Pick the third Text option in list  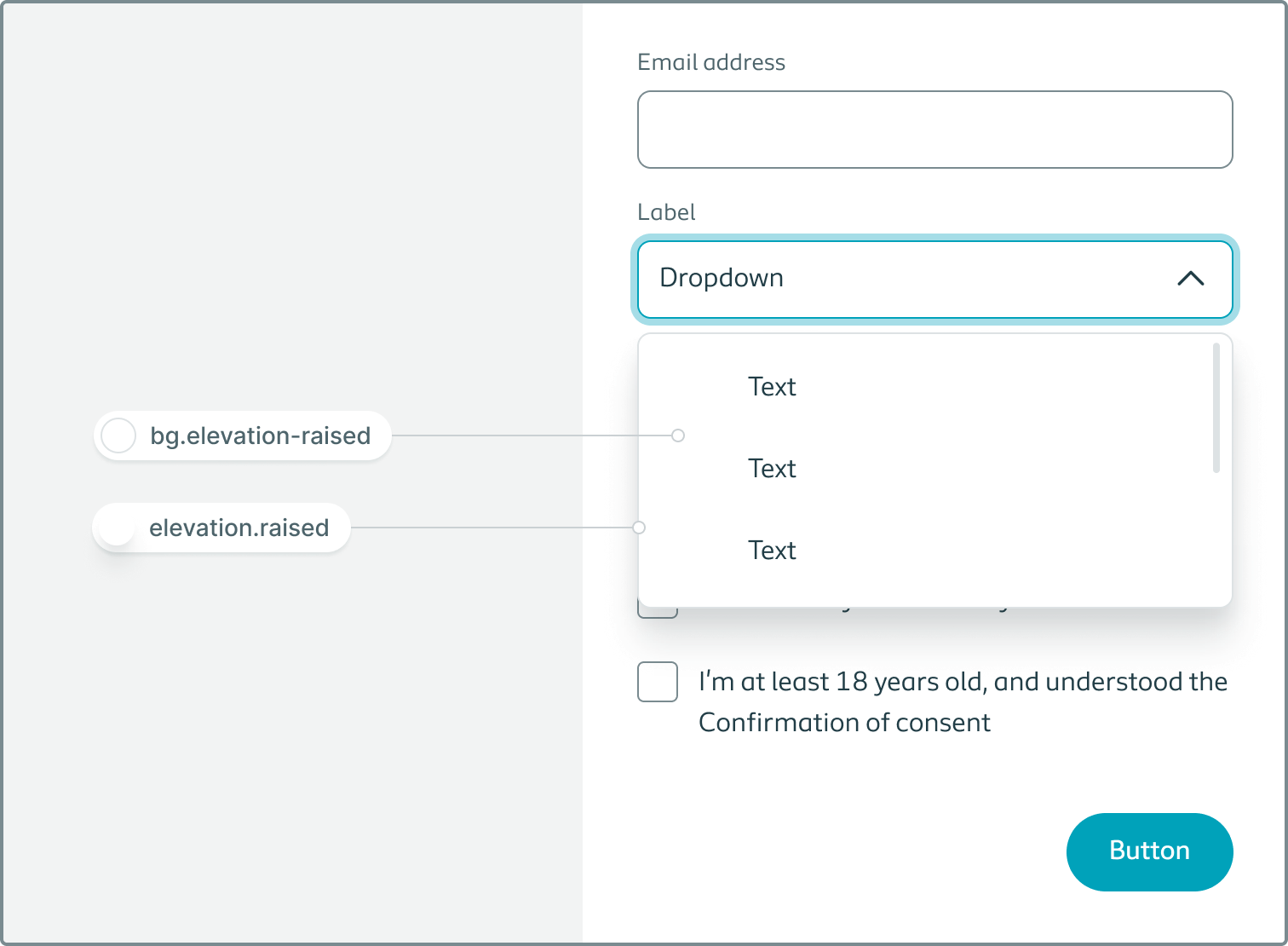click(x=772, y=551)
